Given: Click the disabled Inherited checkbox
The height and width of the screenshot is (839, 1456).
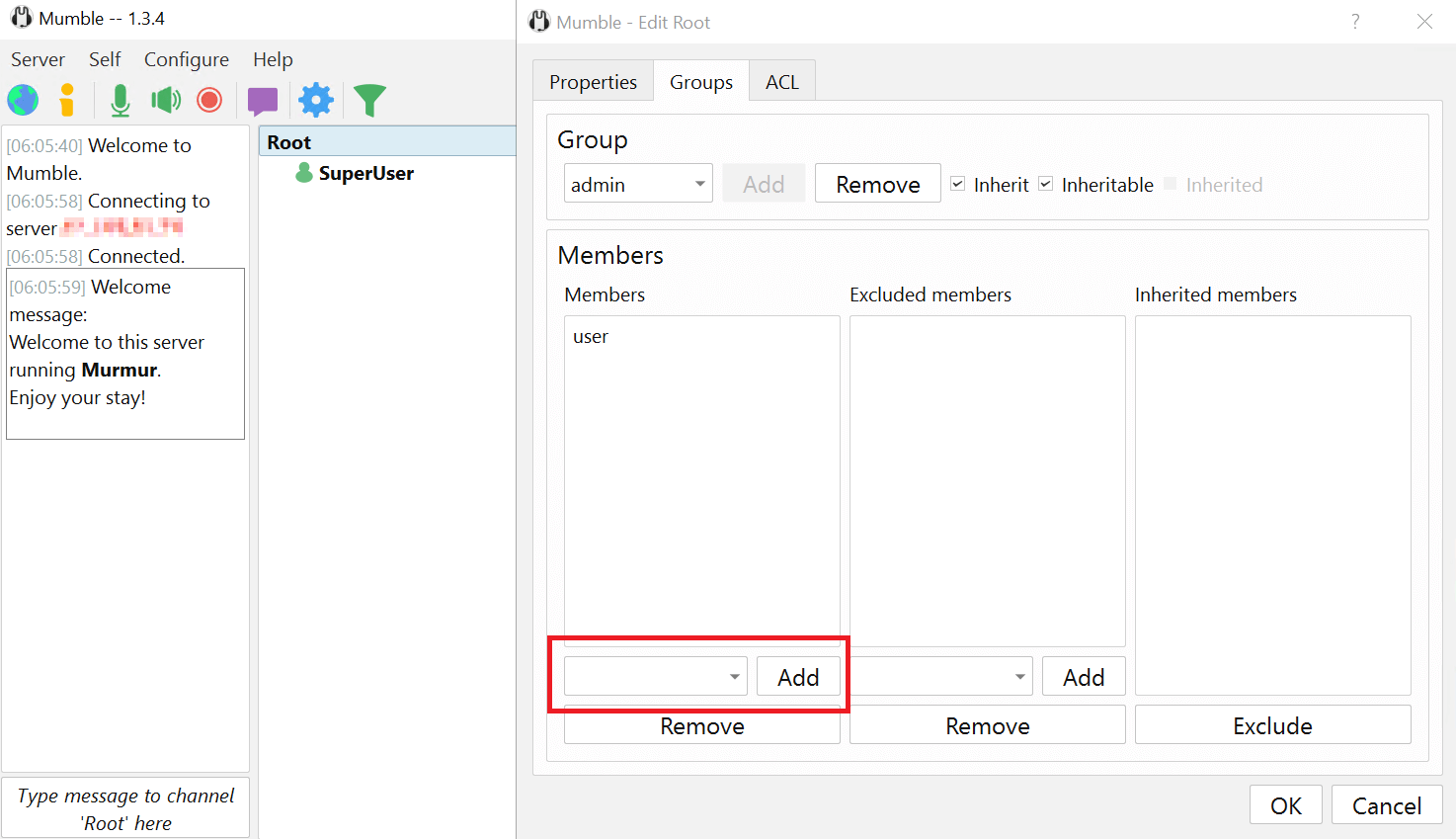Looking at the screenshot, I should [1171, 184].
